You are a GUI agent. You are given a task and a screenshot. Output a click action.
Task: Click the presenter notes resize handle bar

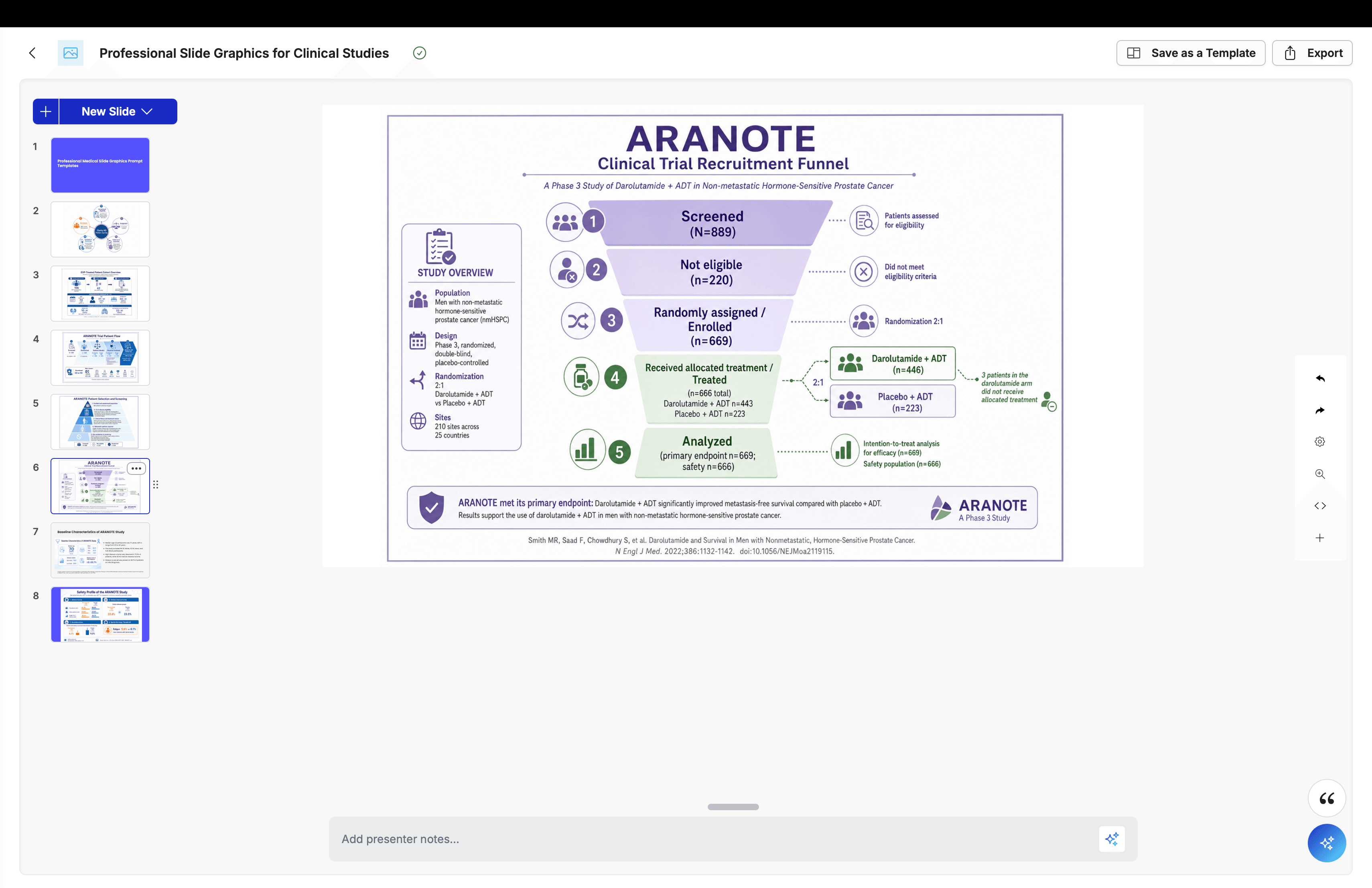click(x=733, y=807)
